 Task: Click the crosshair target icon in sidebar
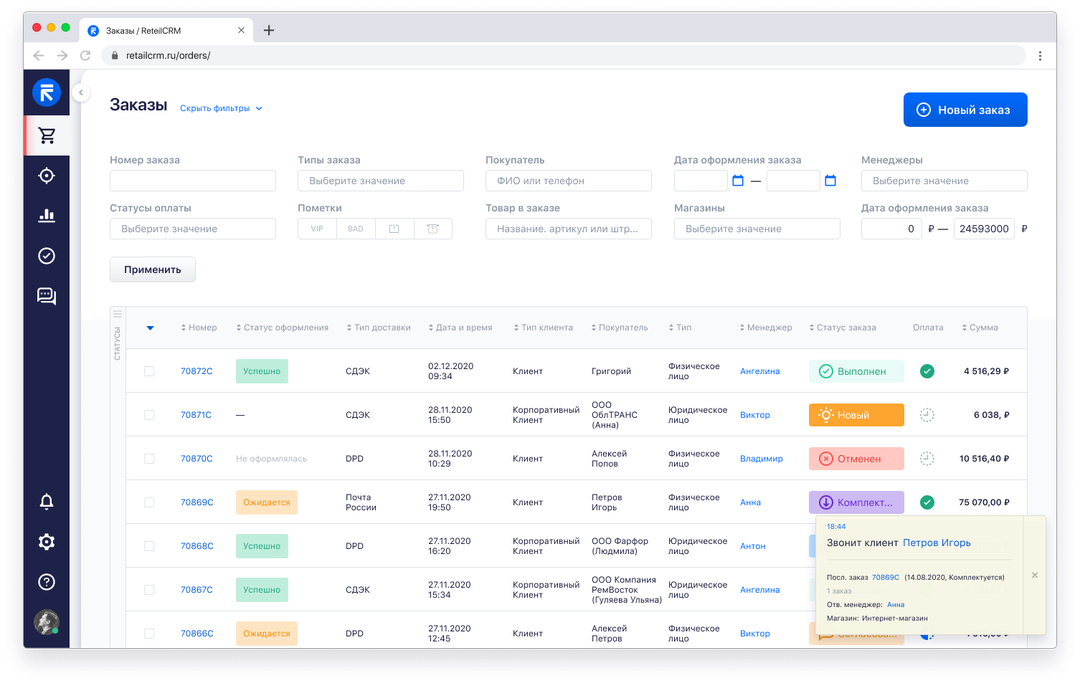(x=46, y=176)
